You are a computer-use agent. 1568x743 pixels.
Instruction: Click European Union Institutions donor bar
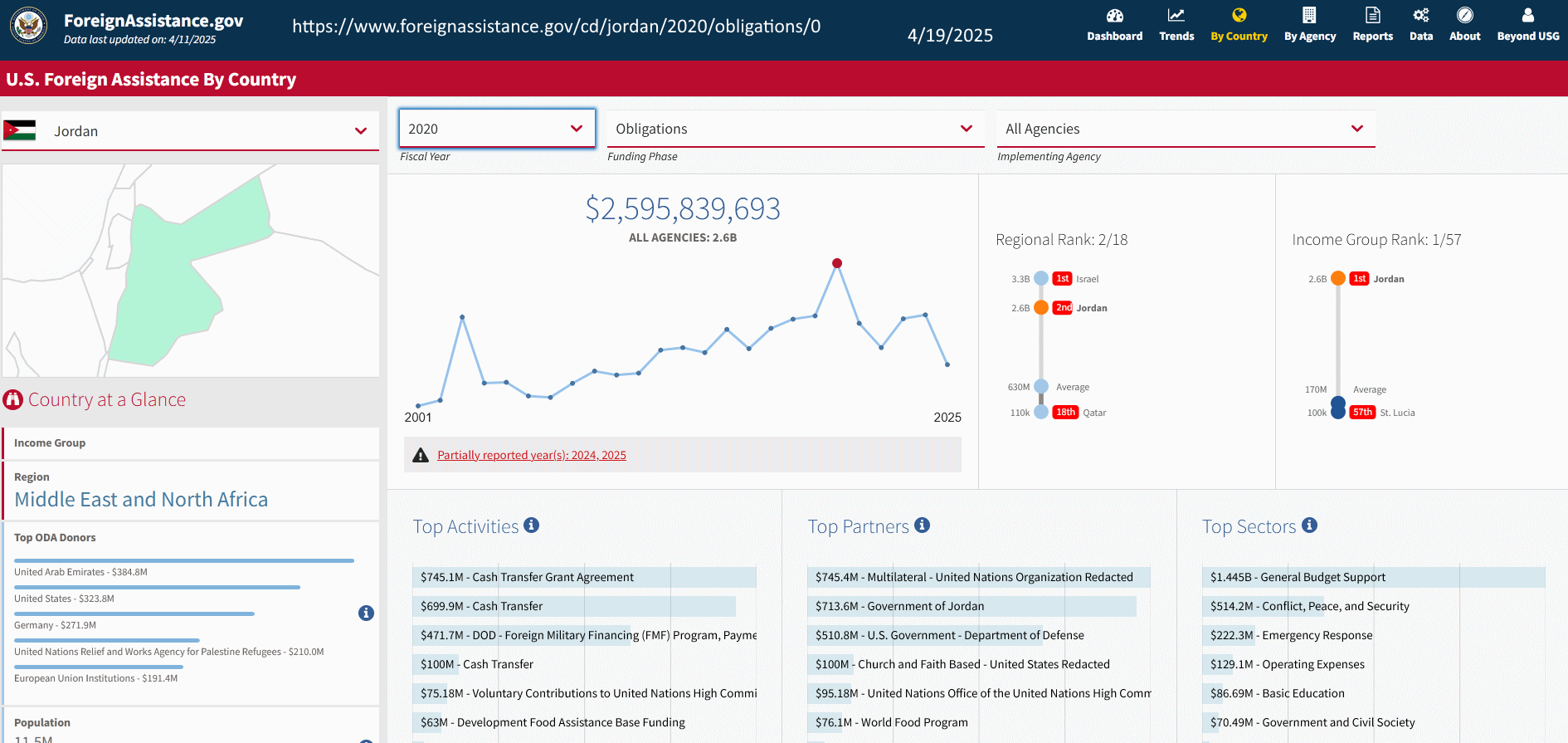point(99,667)
